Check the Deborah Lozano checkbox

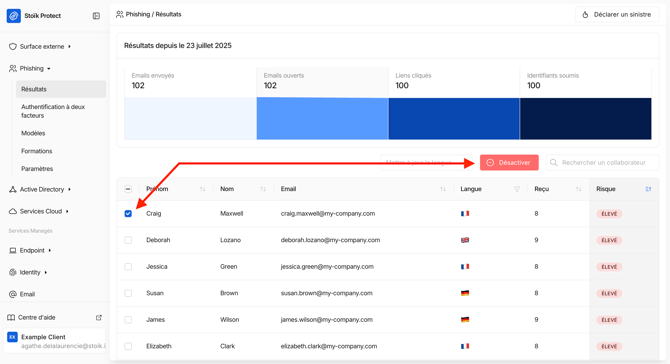point(128,240)
